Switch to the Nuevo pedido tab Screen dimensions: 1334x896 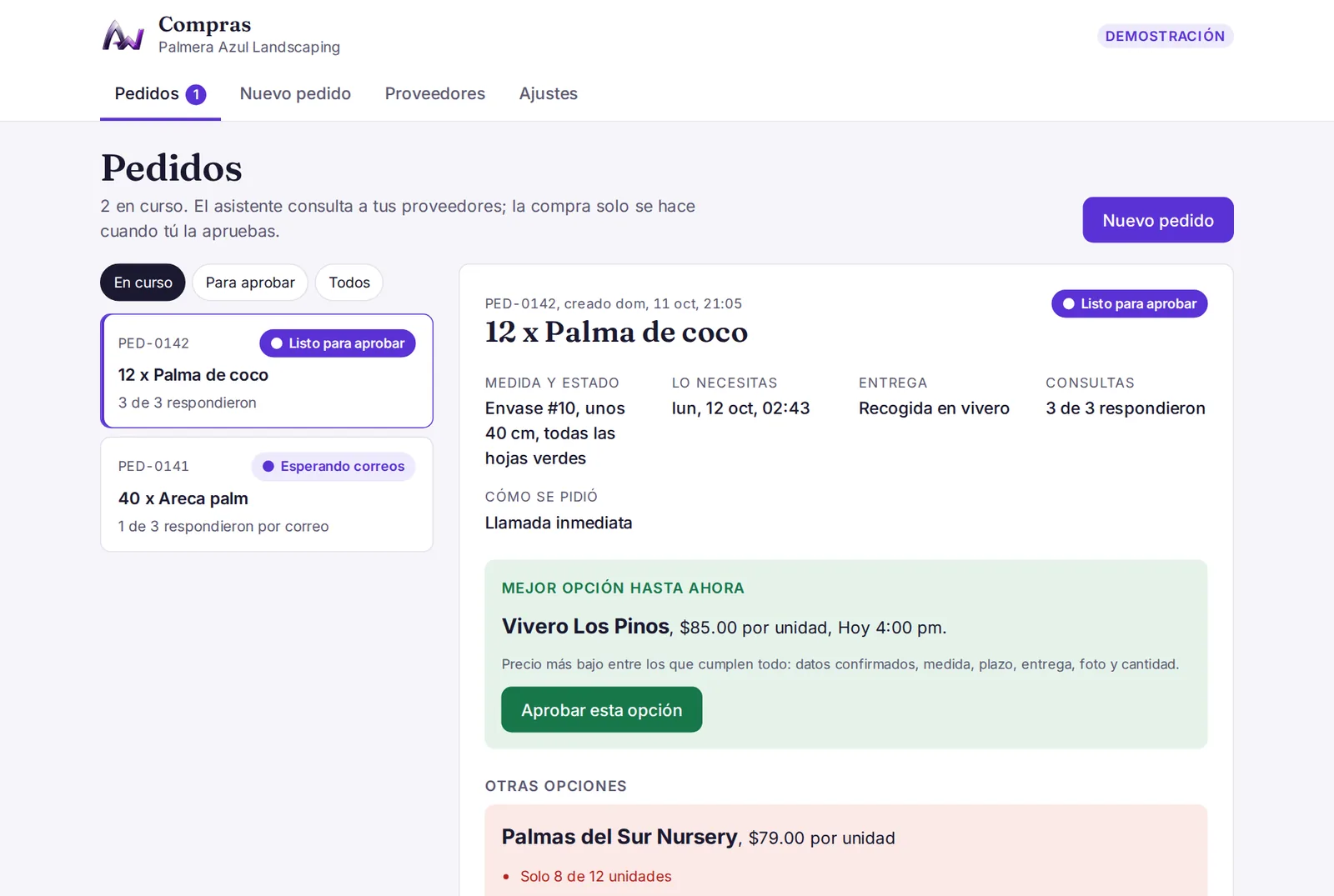295,94
